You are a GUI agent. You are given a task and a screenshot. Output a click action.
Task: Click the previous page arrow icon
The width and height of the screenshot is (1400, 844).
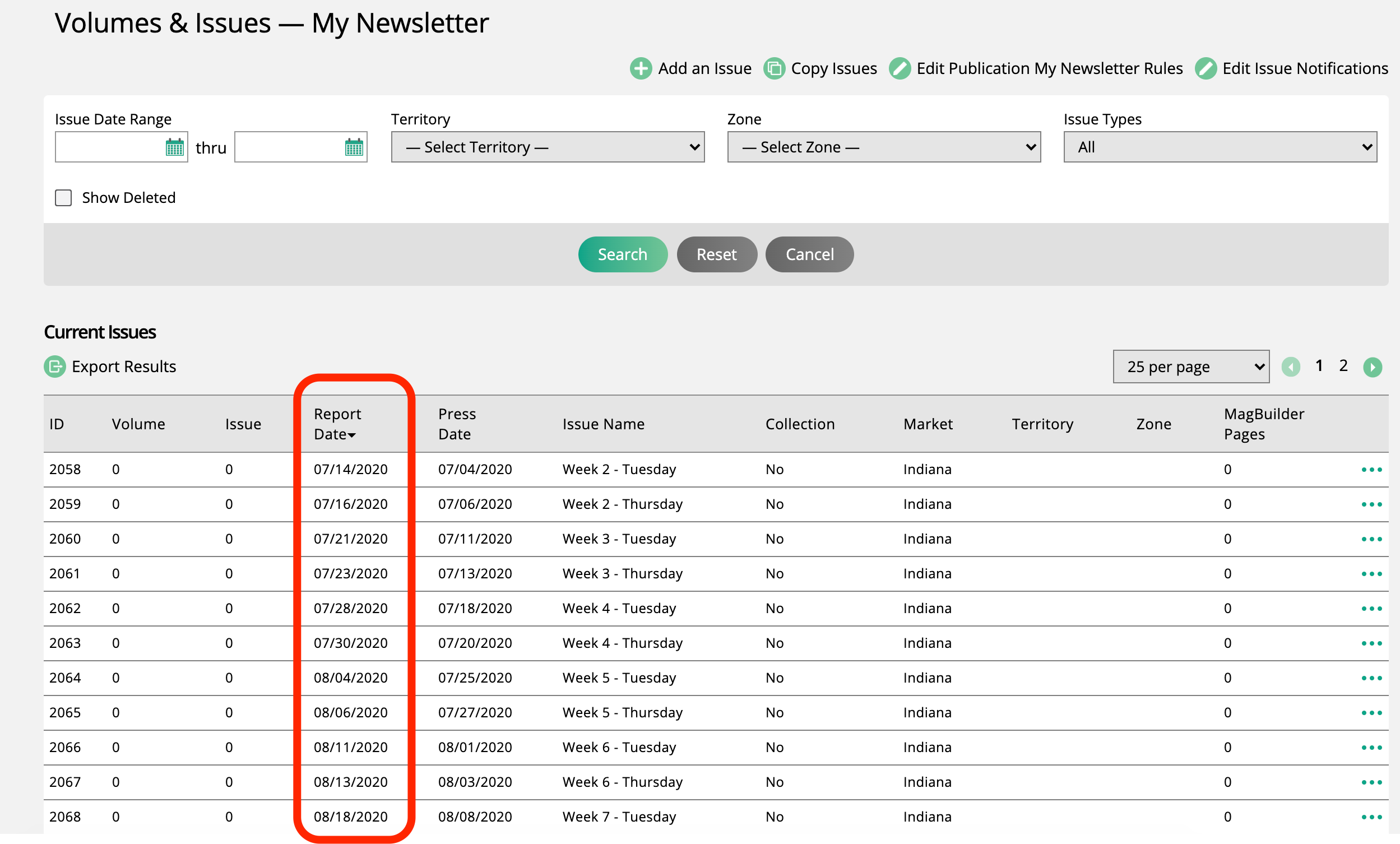[x=1291, y=367]
